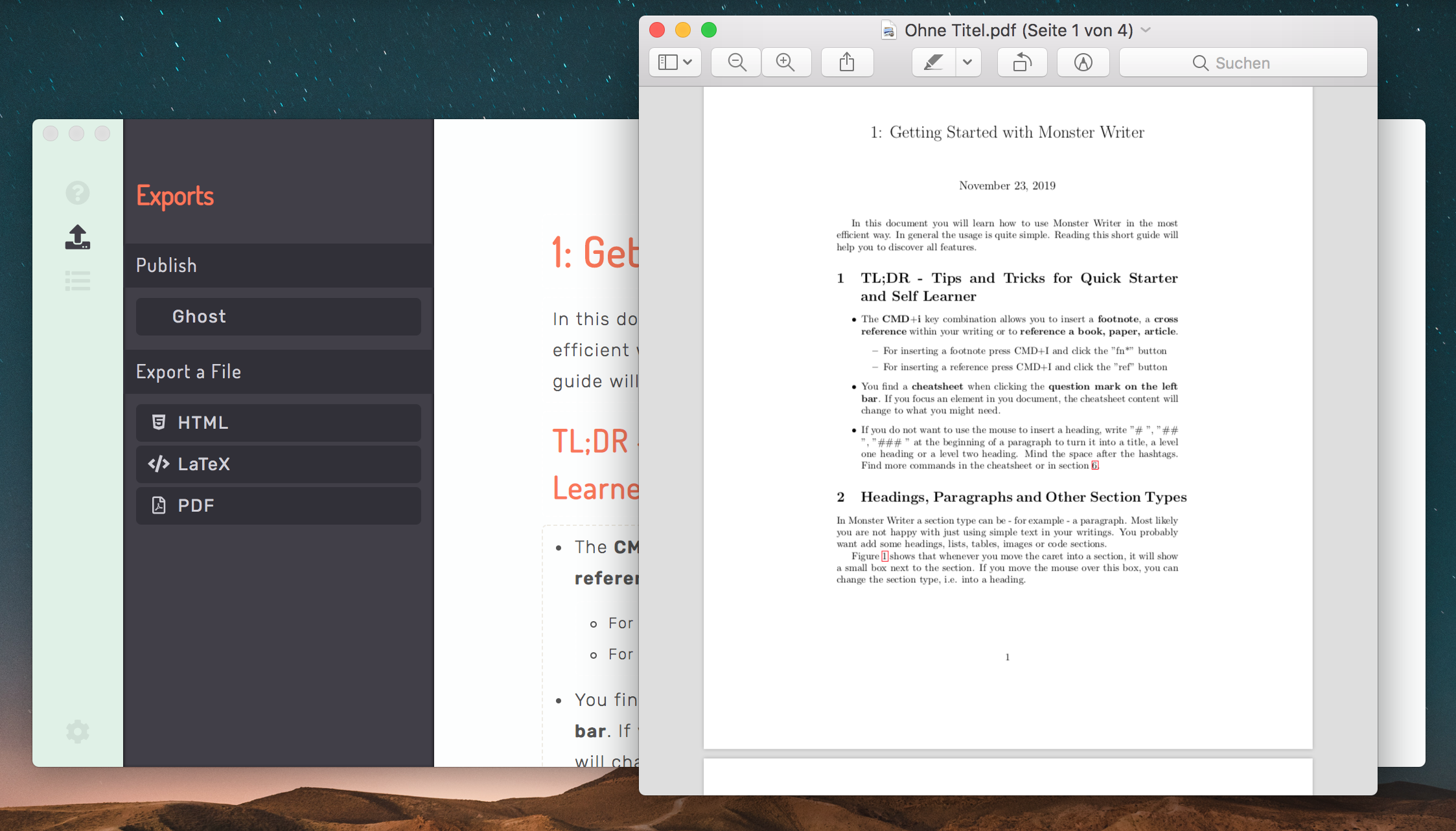Activate the highlight pen tool in Preview
Viewport: 1456px width, 831px height.
[x=934, y=62]
